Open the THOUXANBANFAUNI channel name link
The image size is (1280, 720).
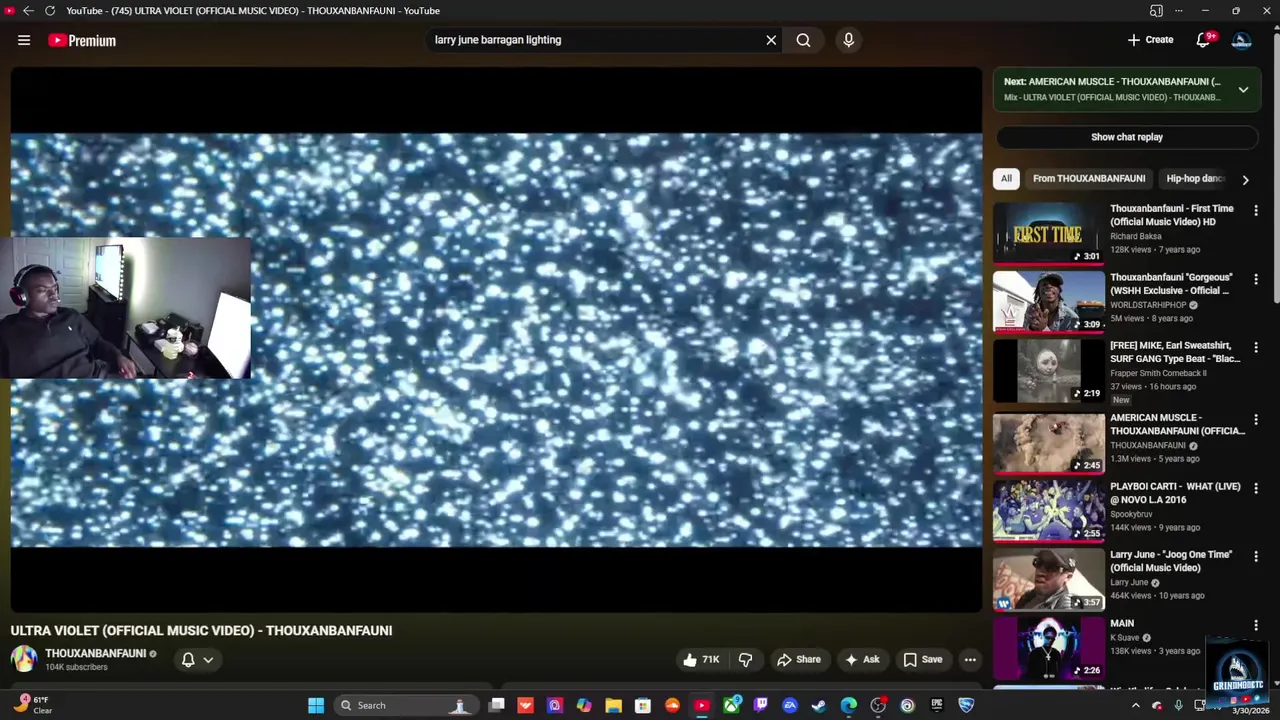tap(95, 653)
